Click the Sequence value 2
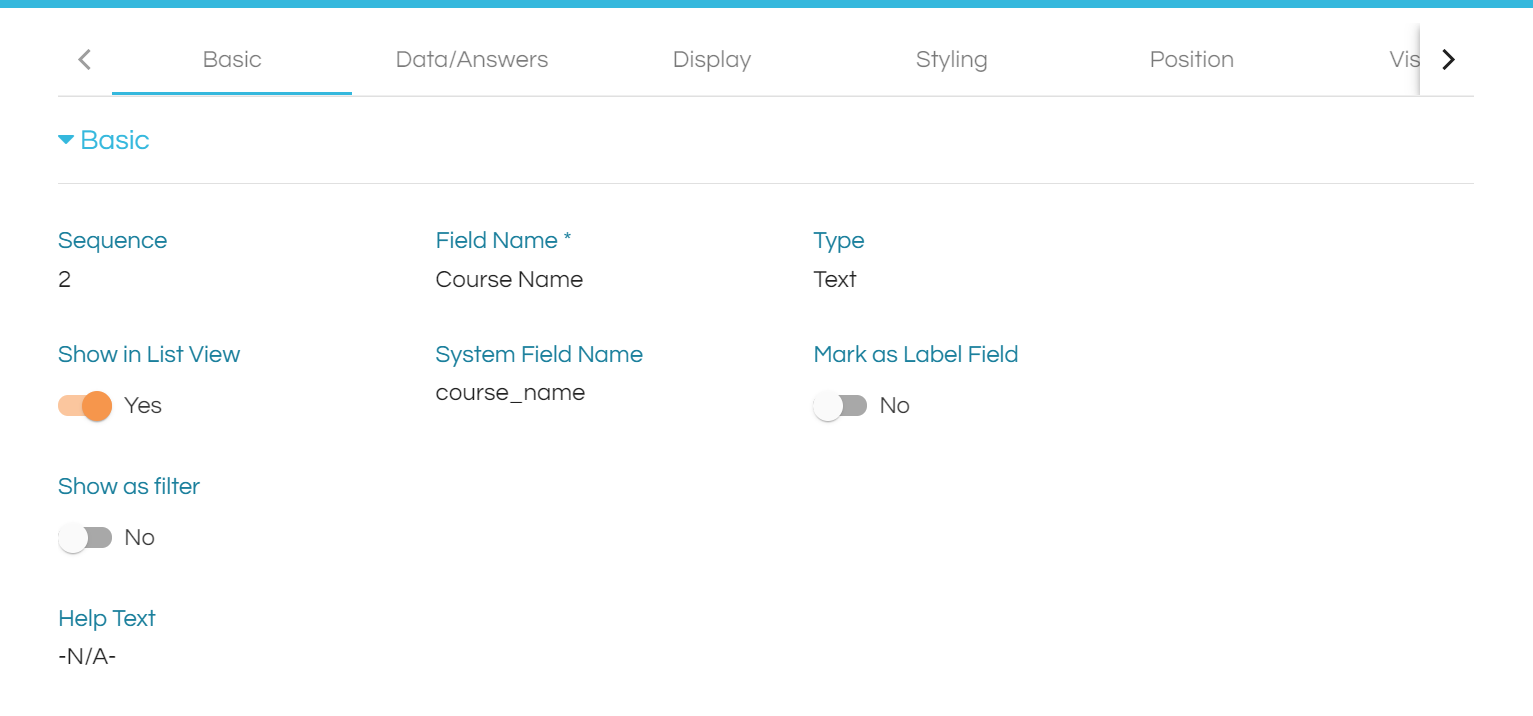Image resolution: width=1533 pixels, height=716 pixels. coord(65,280)
